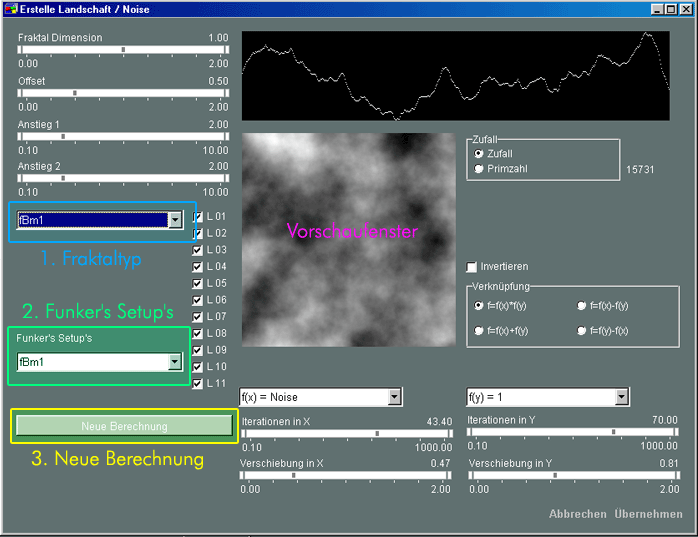
Task: Enable the Invertieren checkbox
Action: point(472,267)
